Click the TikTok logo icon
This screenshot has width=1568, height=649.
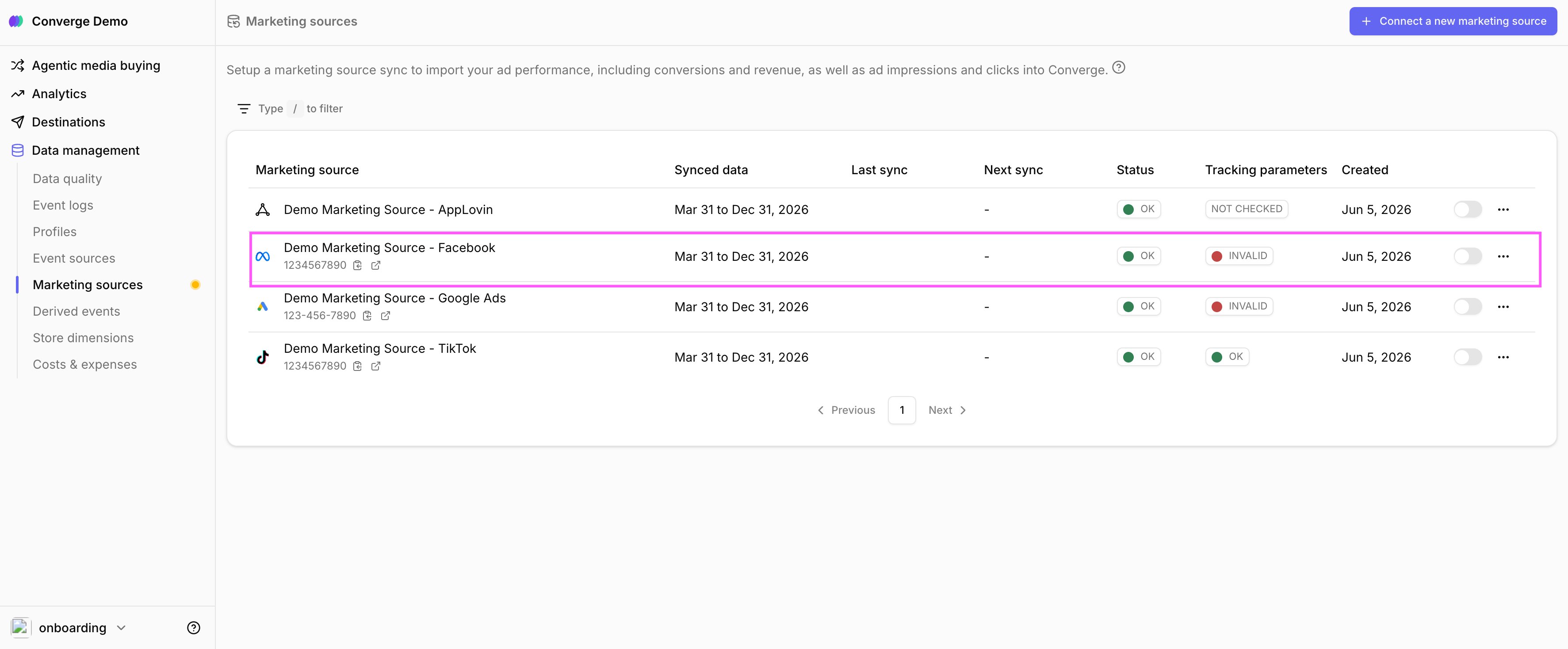(262, 357)
